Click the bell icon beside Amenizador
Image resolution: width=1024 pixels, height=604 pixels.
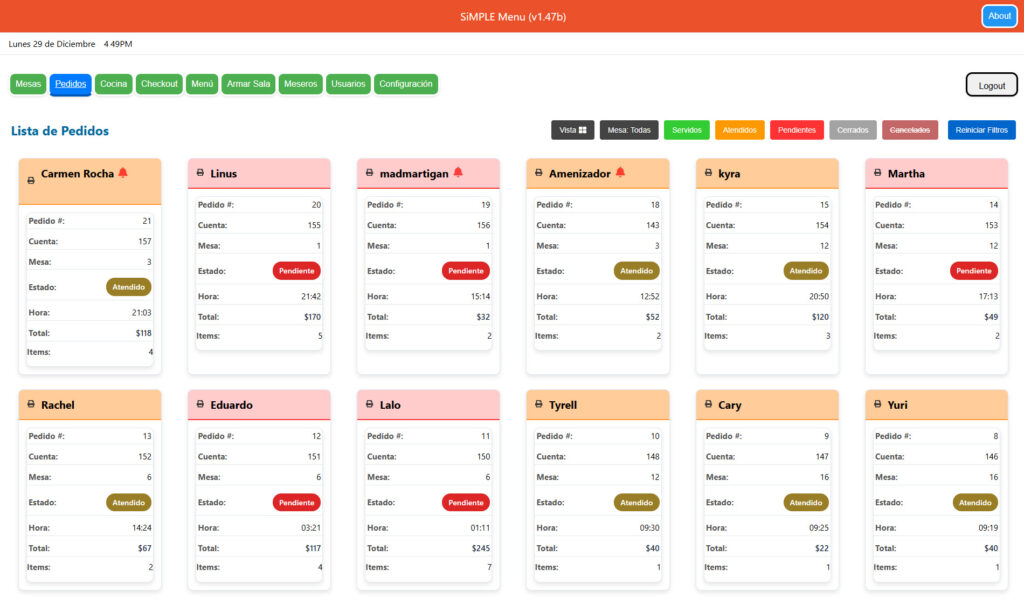pyautogui.click(x=620, y=173)
